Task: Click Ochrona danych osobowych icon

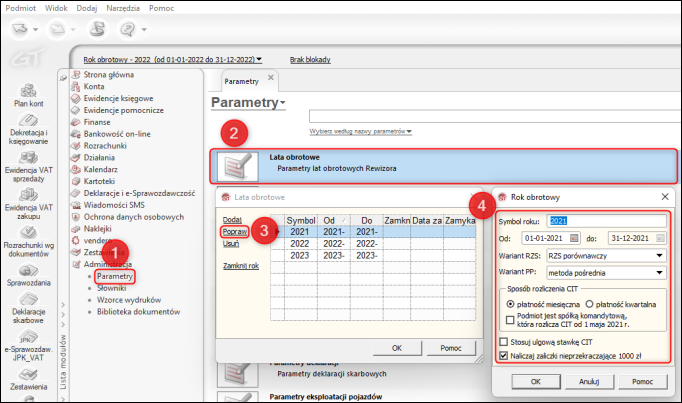Action: pyautogui.click(x=76, y=216)
